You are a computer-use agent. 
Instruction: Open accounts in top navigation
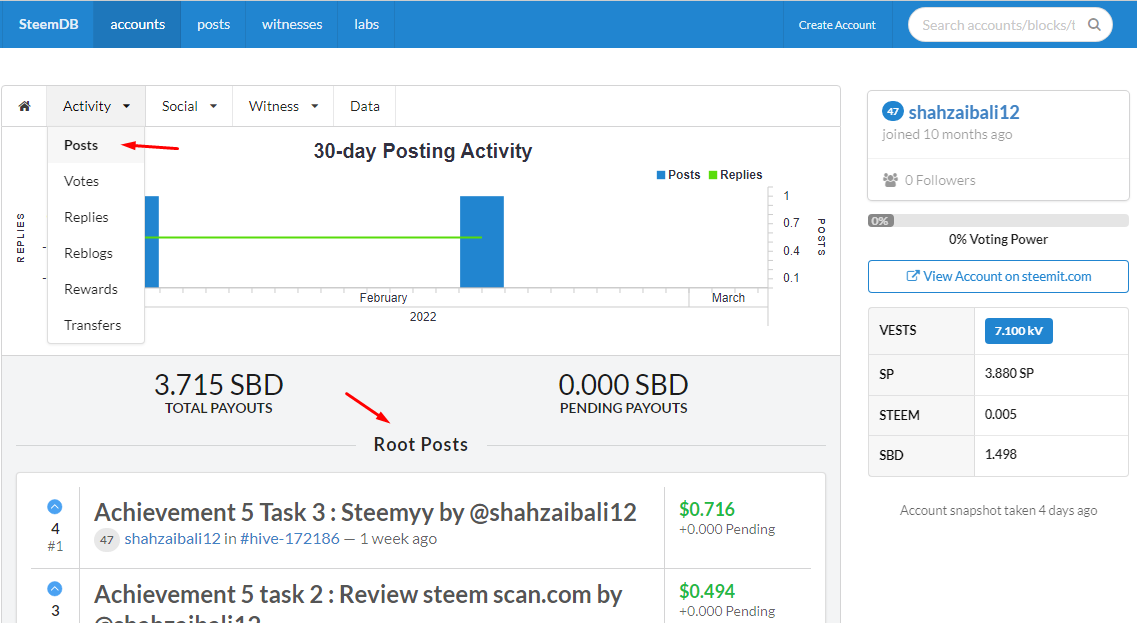click(x=138, y=25)
